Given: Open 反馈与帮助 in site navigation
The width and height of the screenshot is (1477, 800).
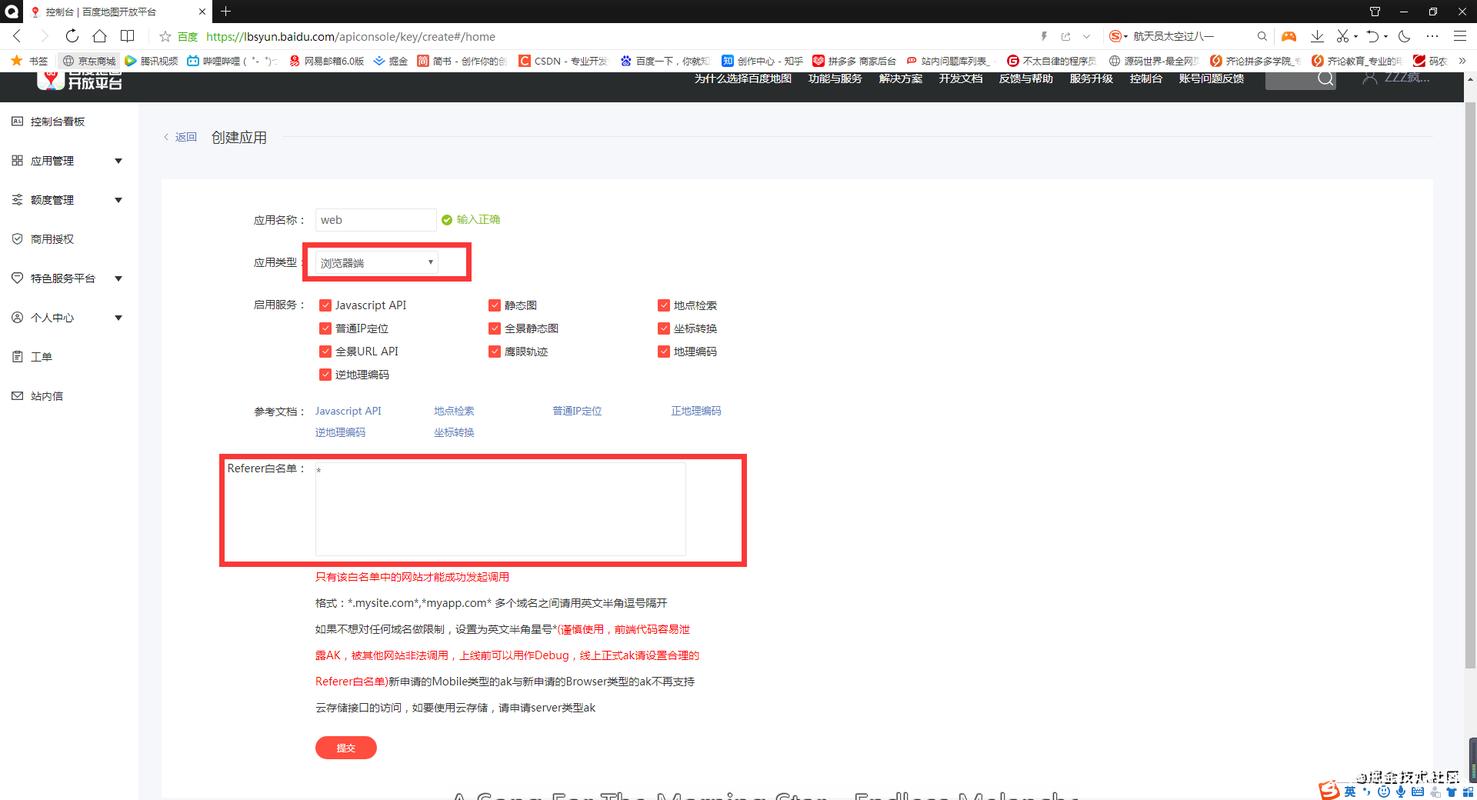Looking at the screenshot, I should (1025, 78).
